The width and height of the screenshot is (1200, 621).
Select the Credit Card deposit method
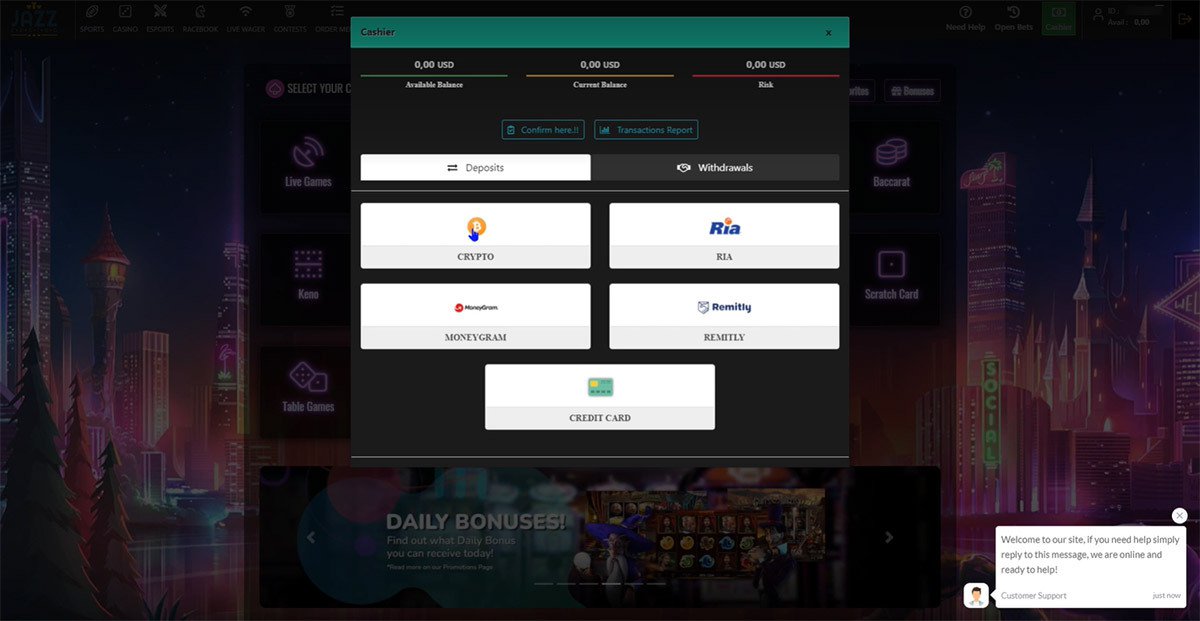click(600, 397)
